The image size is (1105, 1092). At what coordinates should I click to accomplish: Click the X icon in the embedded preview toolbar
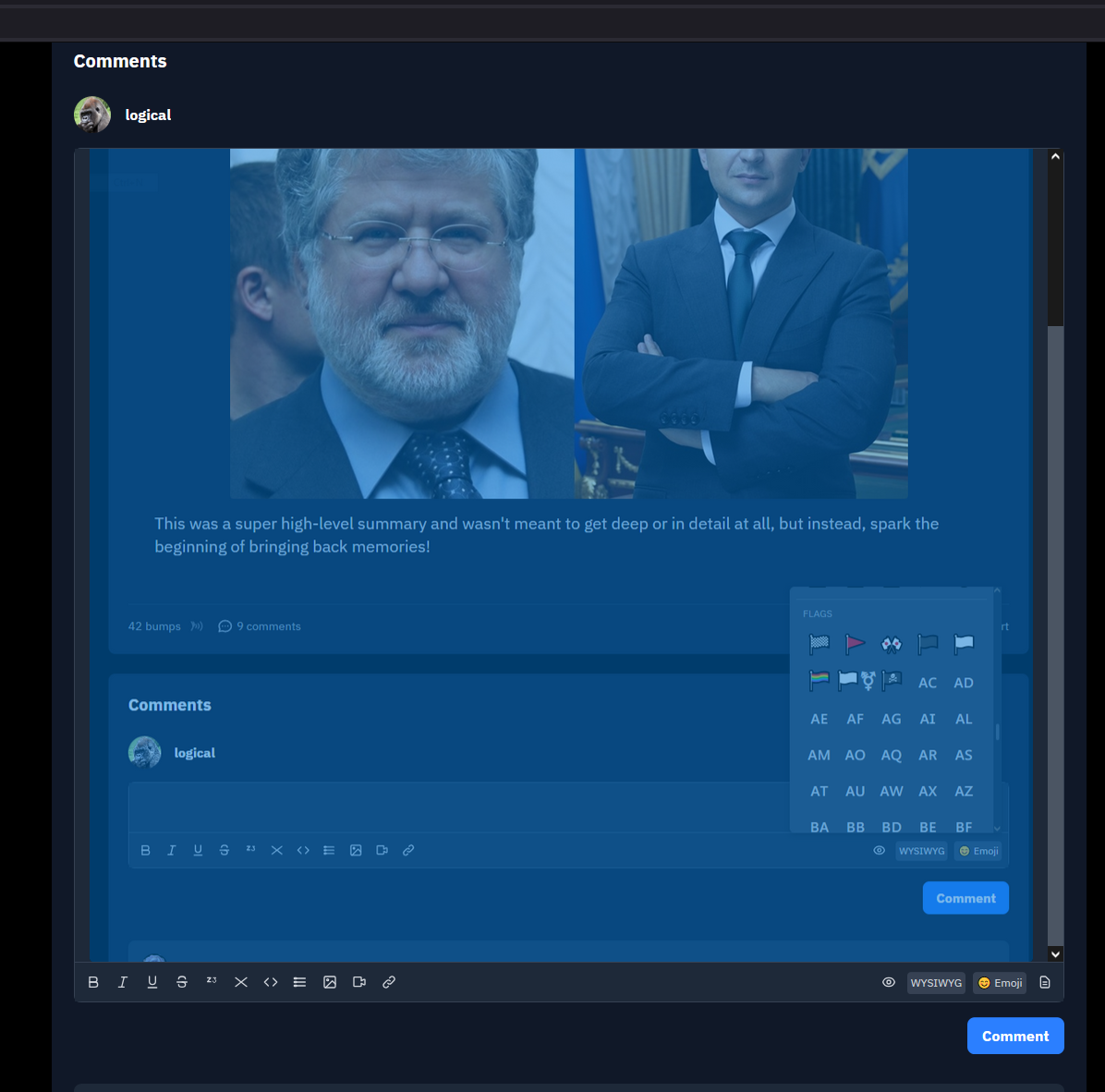[x=277, y=850]
